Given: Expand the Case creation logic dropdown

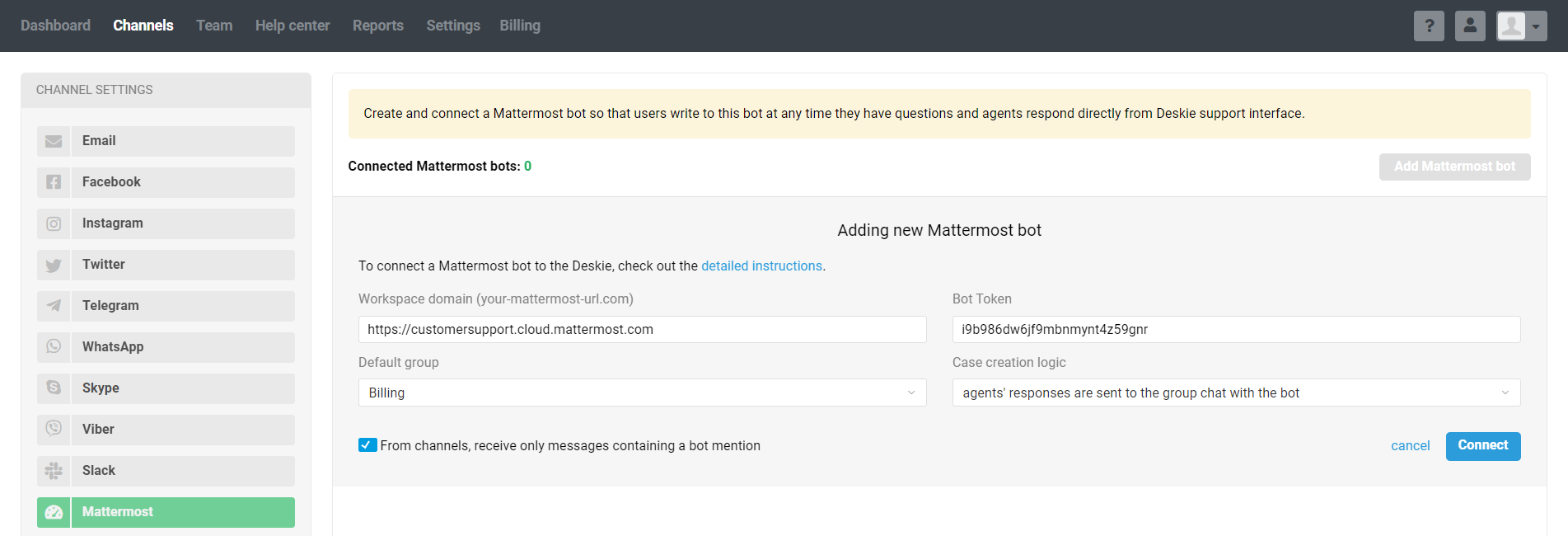Looking at the screenshot, I should [1236, 393].
